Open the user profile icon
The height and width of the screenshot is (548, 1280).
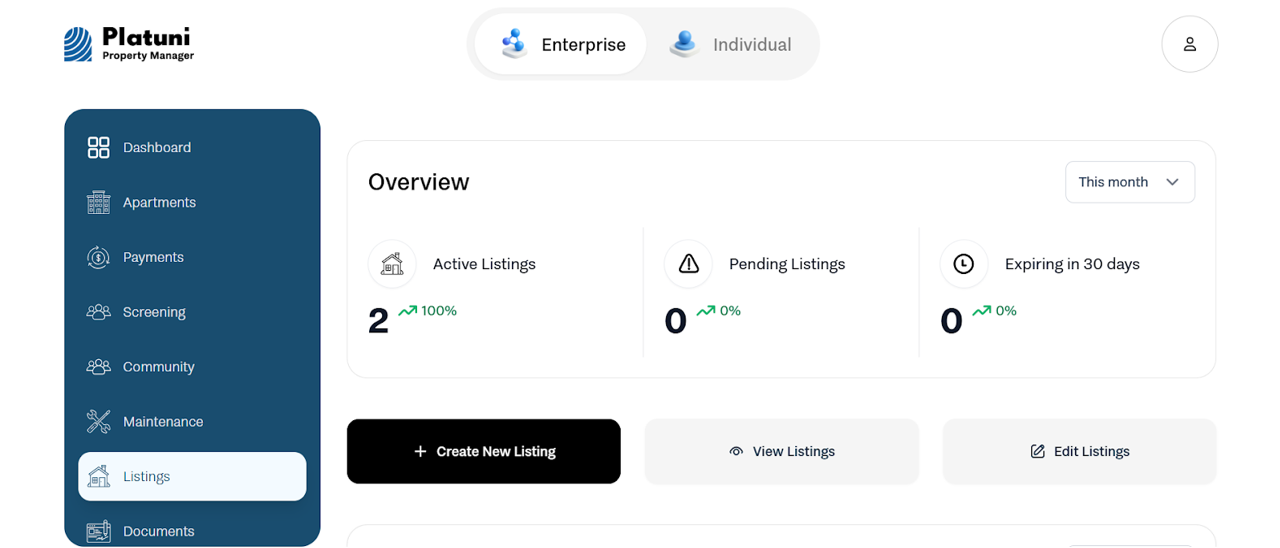coord(1189,44)
